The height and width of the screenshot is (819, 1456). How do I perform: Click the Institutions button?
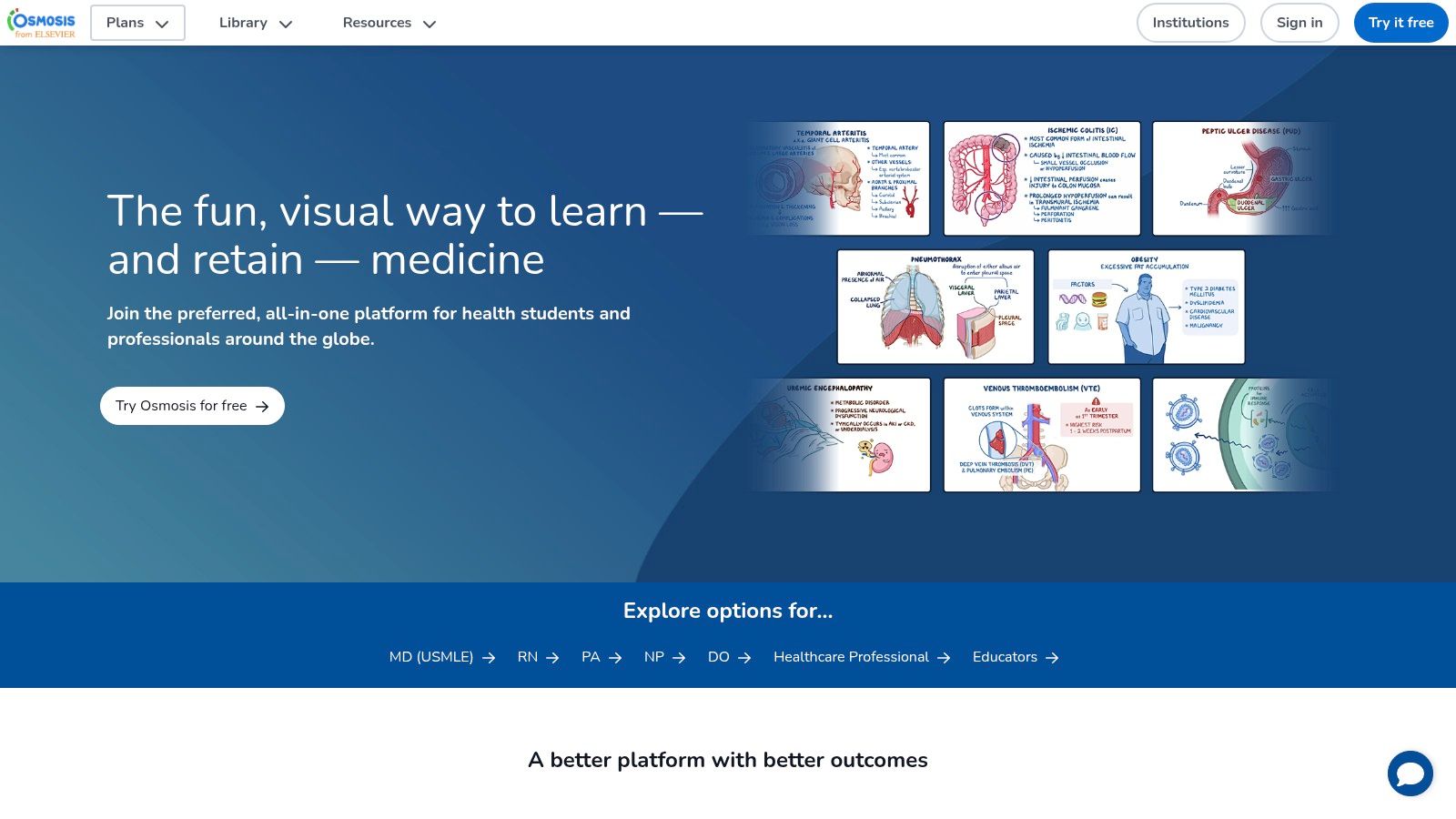tap(1190, 23)
